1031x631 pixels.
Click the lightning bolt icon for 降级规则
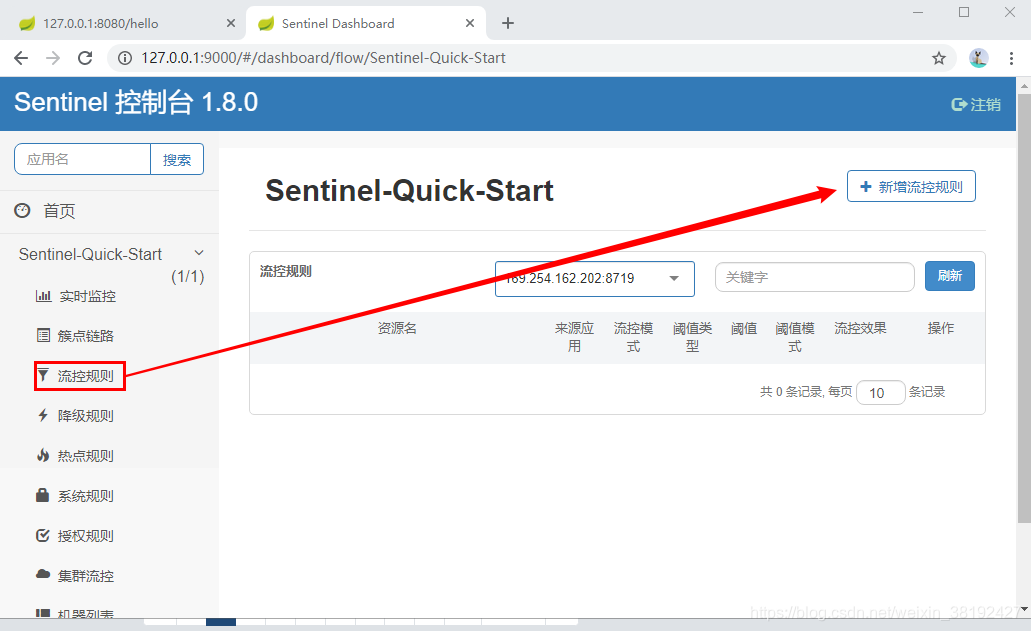click(43, 415)
